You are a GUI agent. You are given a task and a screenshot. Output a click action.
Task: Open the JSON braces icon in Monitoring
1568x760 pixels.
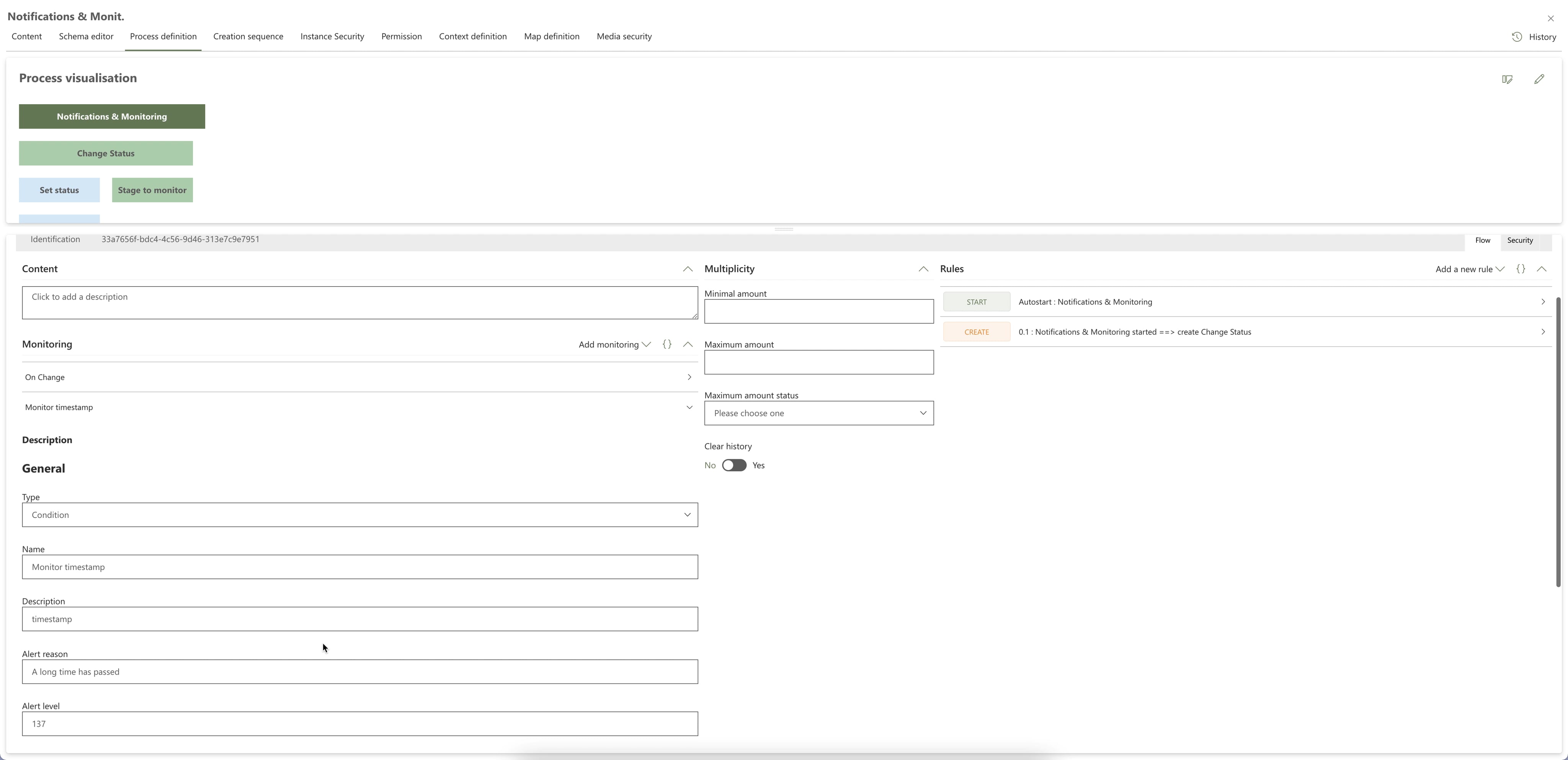pos(667,345)
